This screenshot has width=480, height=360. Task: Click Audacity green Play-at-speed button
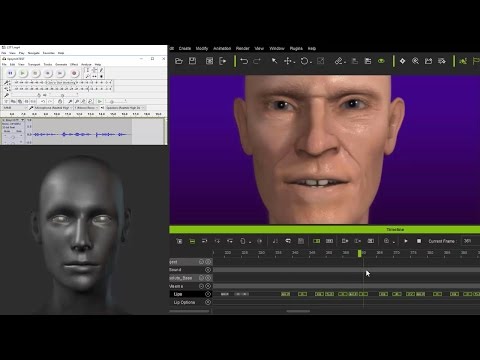[x=100, y=101]
